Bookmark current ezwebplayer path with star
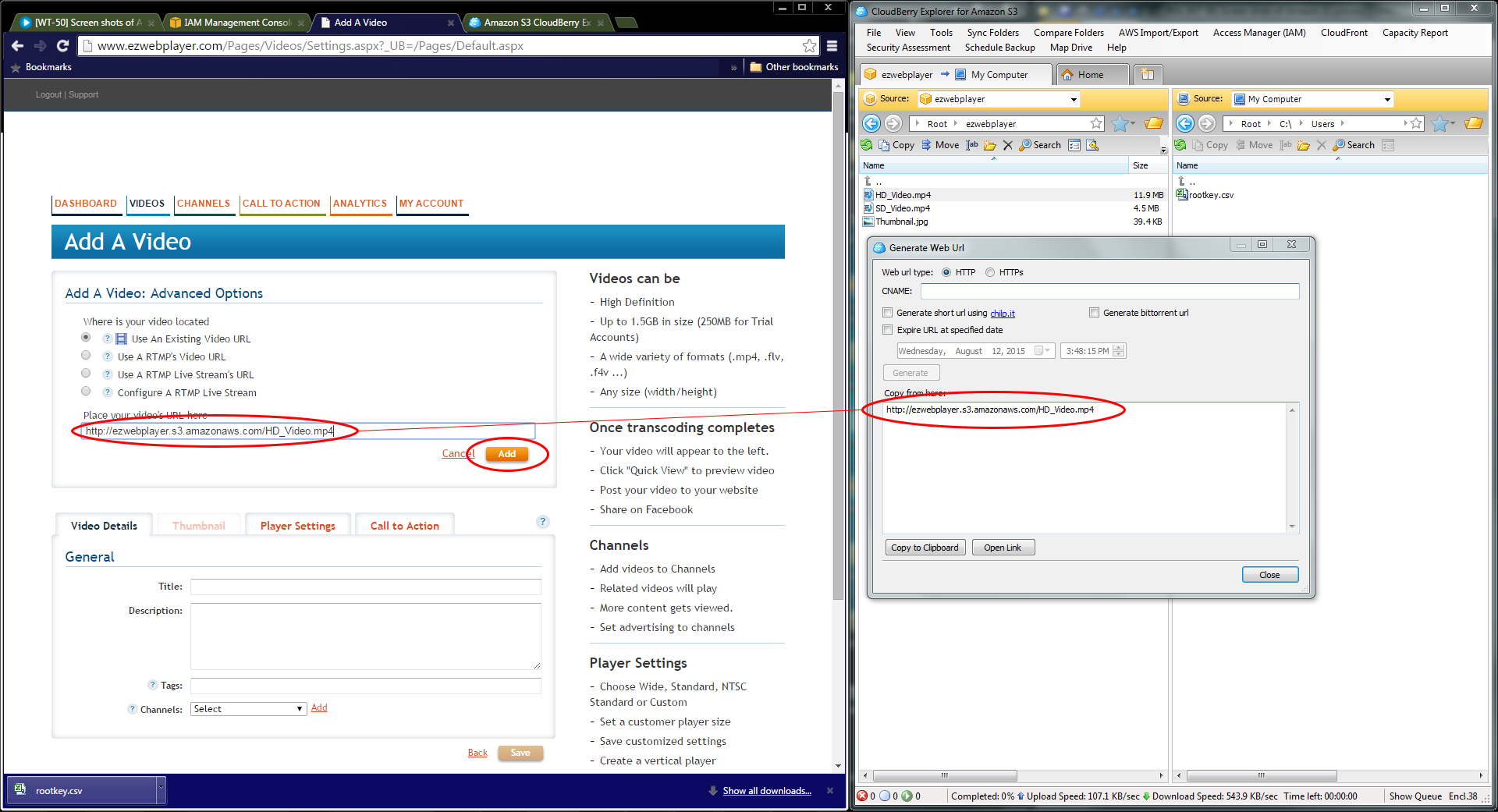The image size is (1498, 812). pyautogui.click(x=1096, y=123)
